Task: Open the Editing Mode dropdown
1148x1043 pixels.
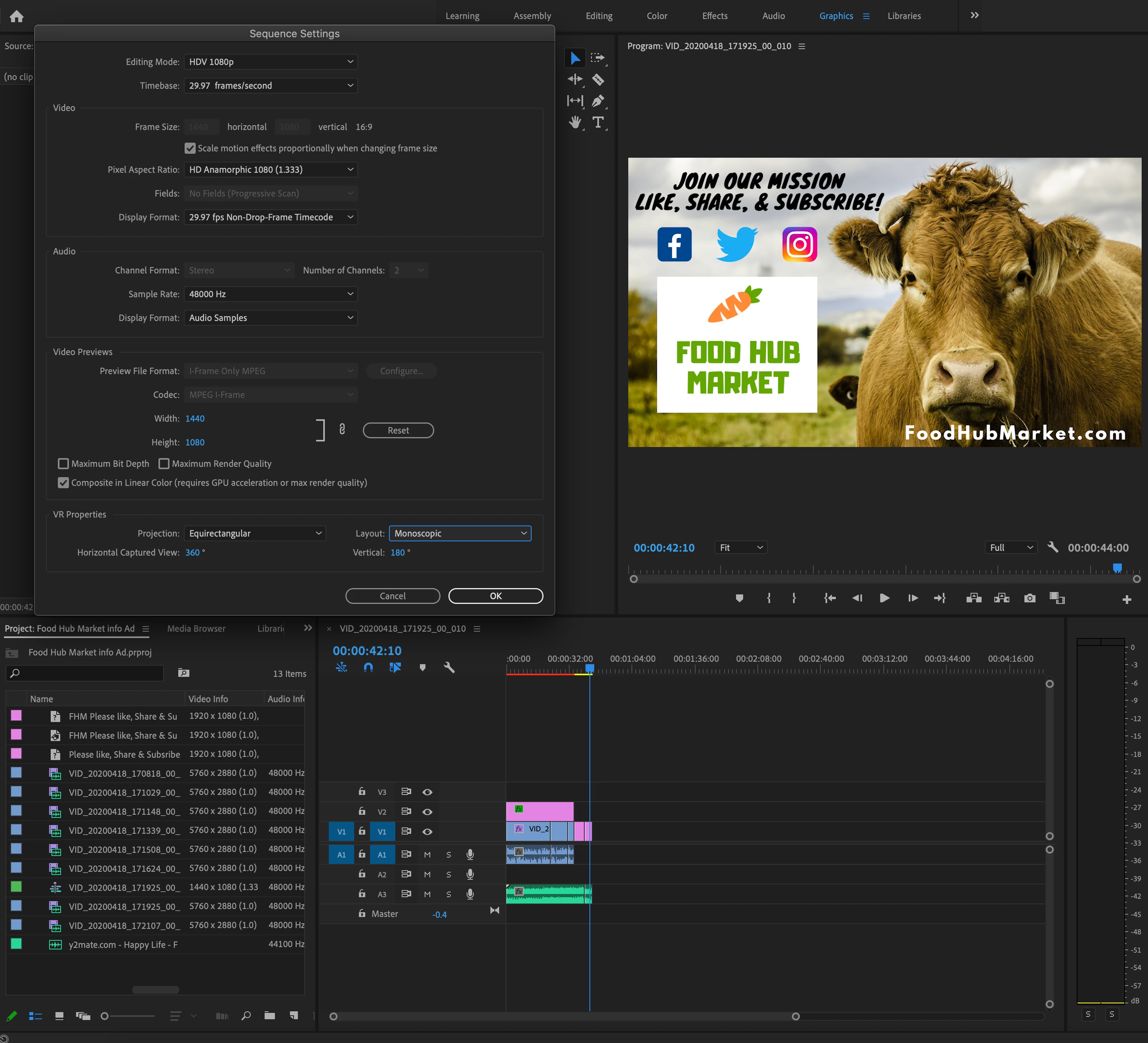Action: (271, 61)
